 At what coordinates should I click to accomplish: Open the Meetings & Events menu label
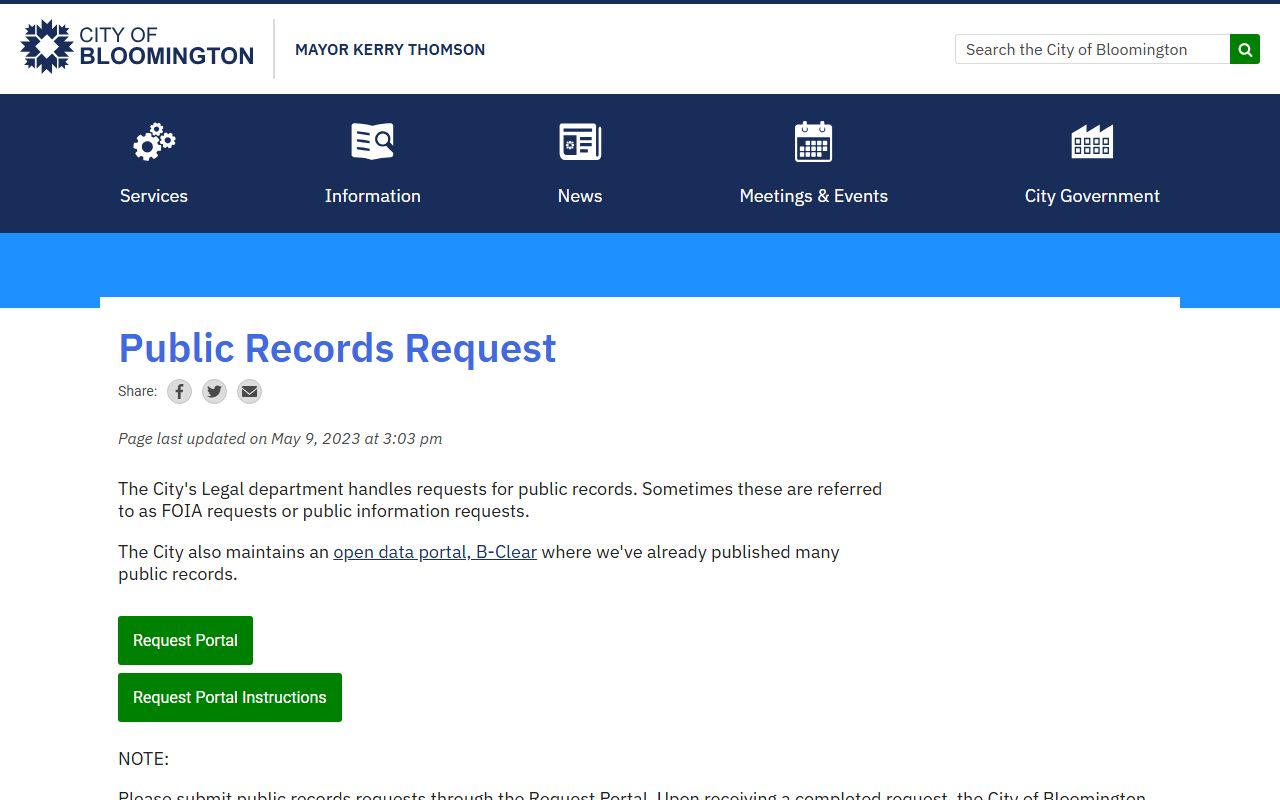[x=814, y=196]
